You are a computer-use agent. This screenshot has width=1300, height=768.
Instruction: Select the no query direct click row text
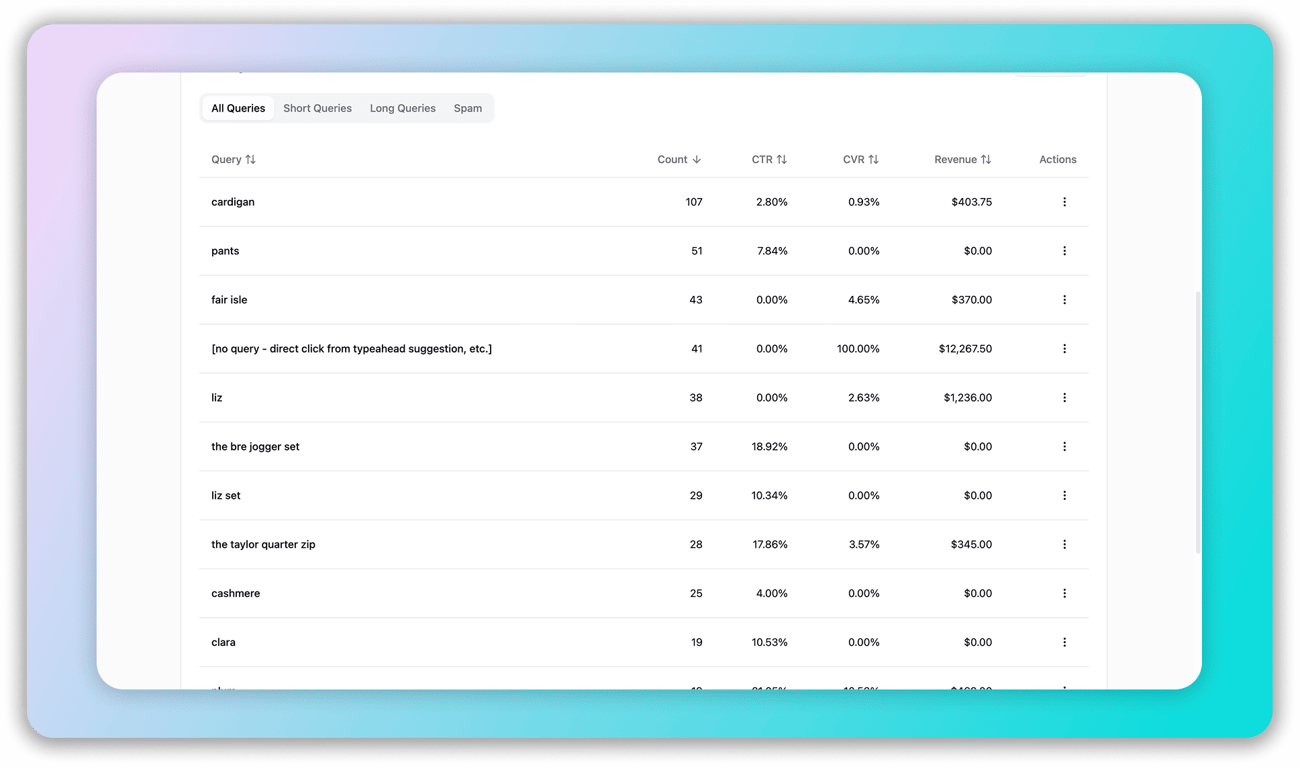click(351, 349)
